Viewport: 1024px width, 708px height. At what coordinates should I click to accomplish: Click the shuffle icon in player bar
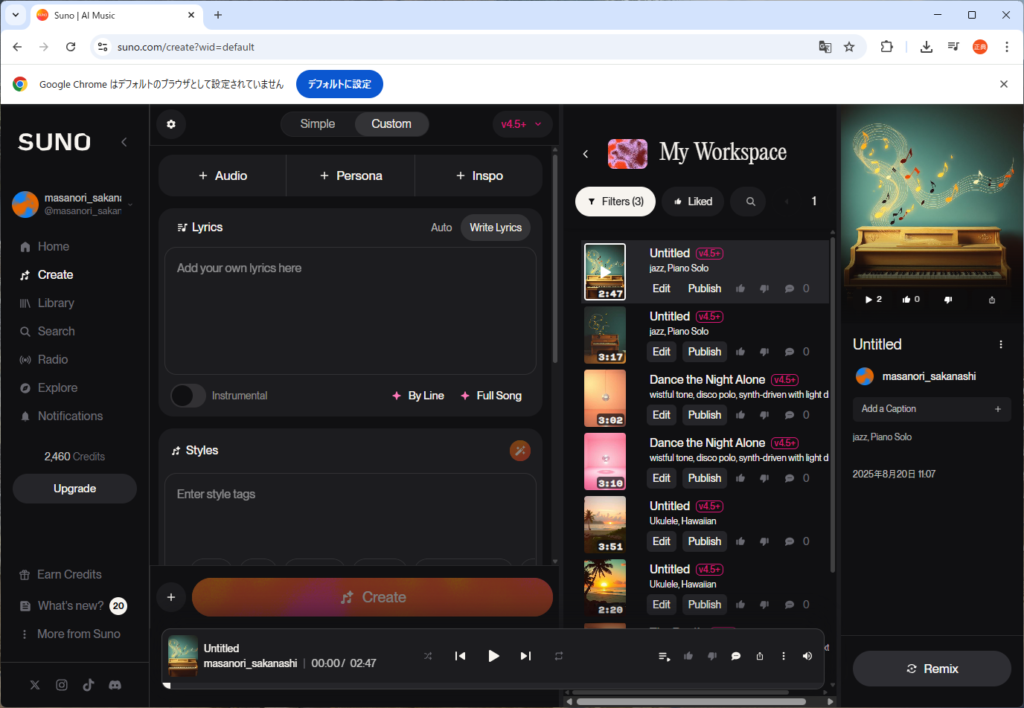point(428,656)
